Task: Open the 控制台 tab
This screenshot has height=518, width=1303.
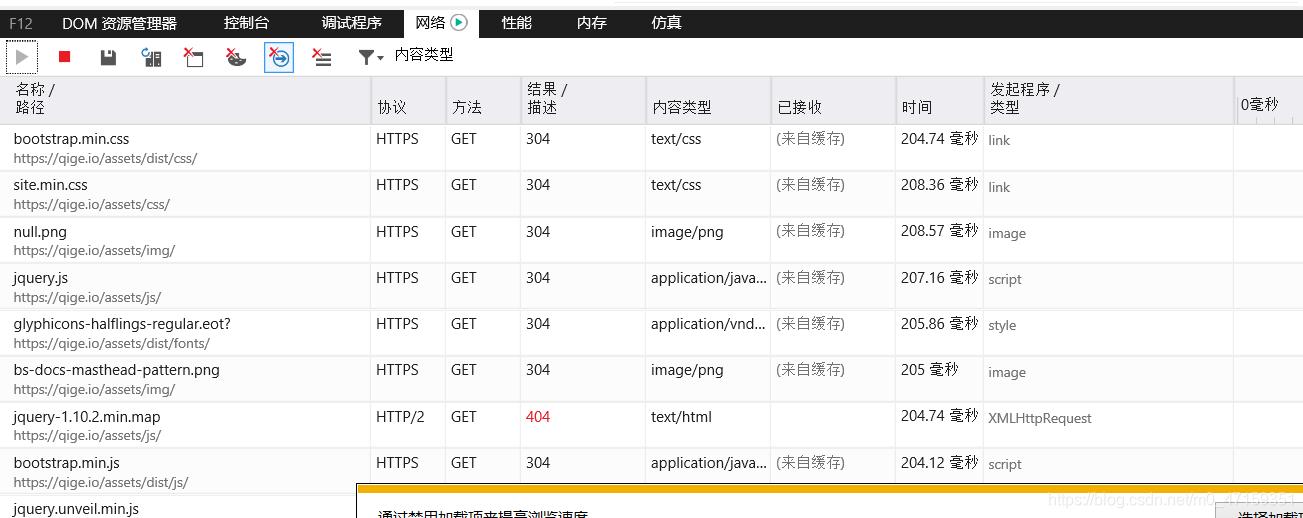Action: click(246, 23)
